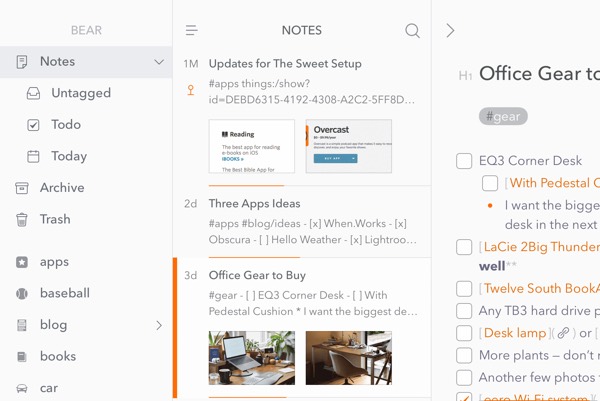
Task: Uncheck the eero Wi-Fi system checkbox
Action: click(464, 397)
